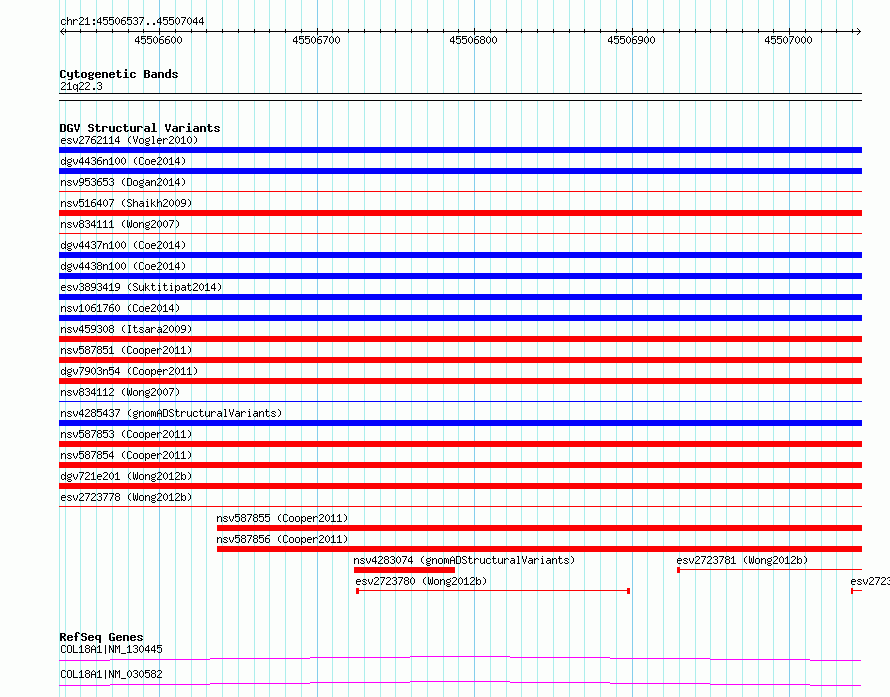Image resolution: width=890 pixels, height=697 pixels.
Task: Click the short red nsv4283074 variant bar
Action: click(x=404, y=570)
